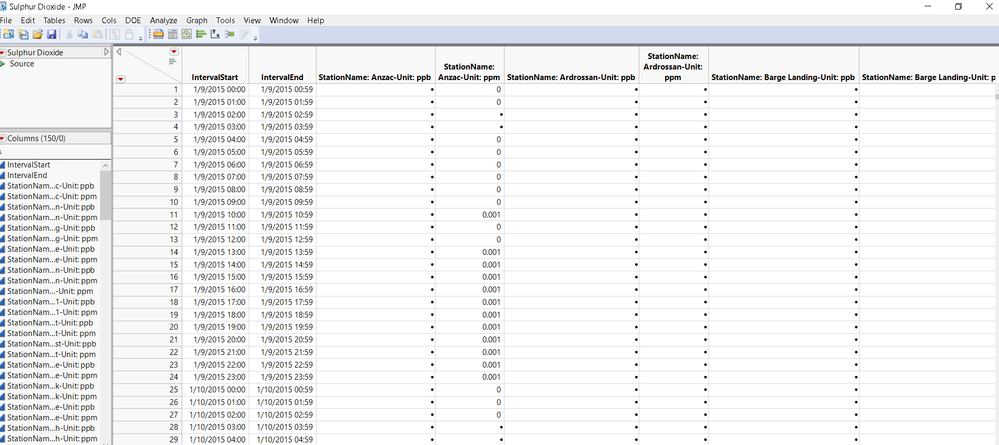999x445 pixels.
Task: Select StationName: Ardrossan-Unit: ppm column header
Action: 674,67
